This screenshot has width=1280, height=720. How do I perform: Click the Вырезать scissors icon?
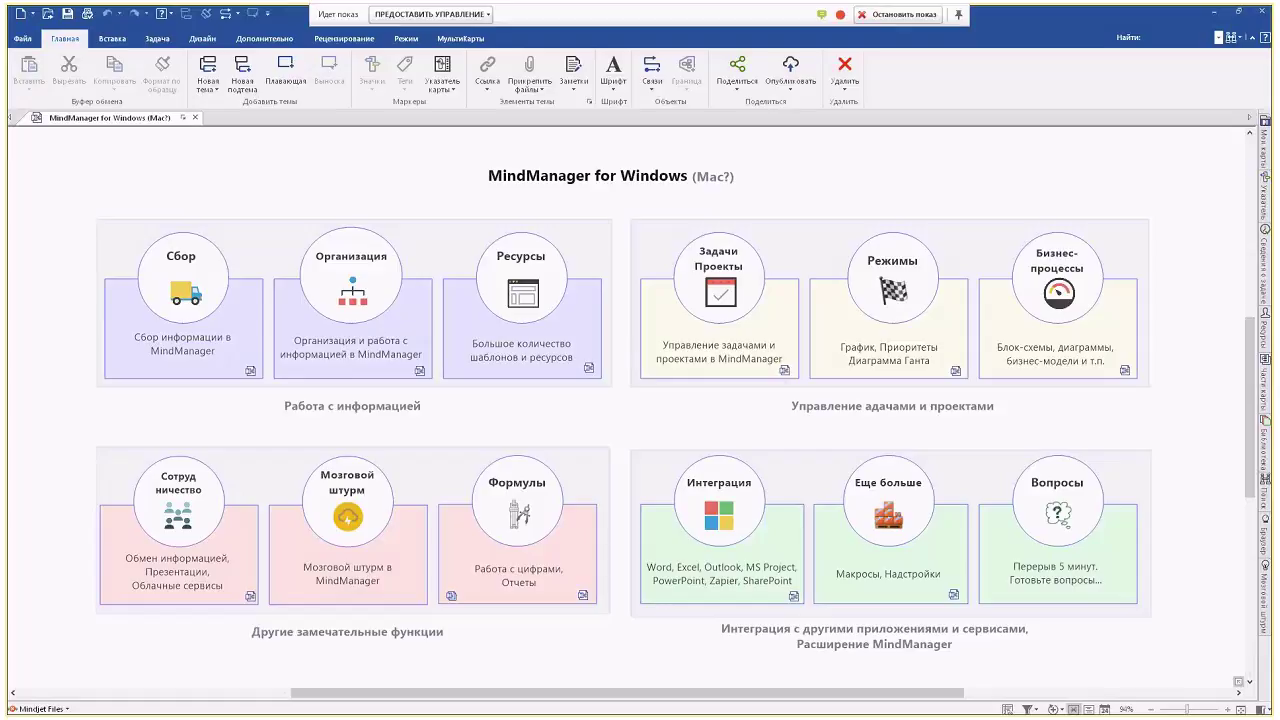coord(69,64)
